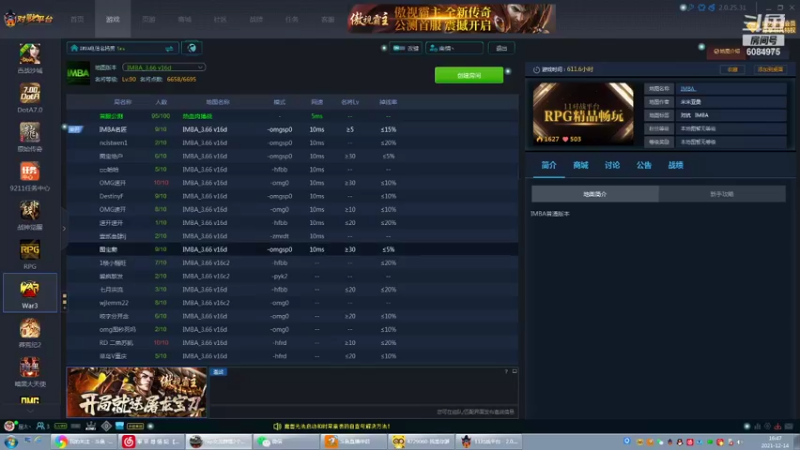Select the 新手攻略 sub-tab
The width and height of the screenshot is (800, 450).
point(722,194)
